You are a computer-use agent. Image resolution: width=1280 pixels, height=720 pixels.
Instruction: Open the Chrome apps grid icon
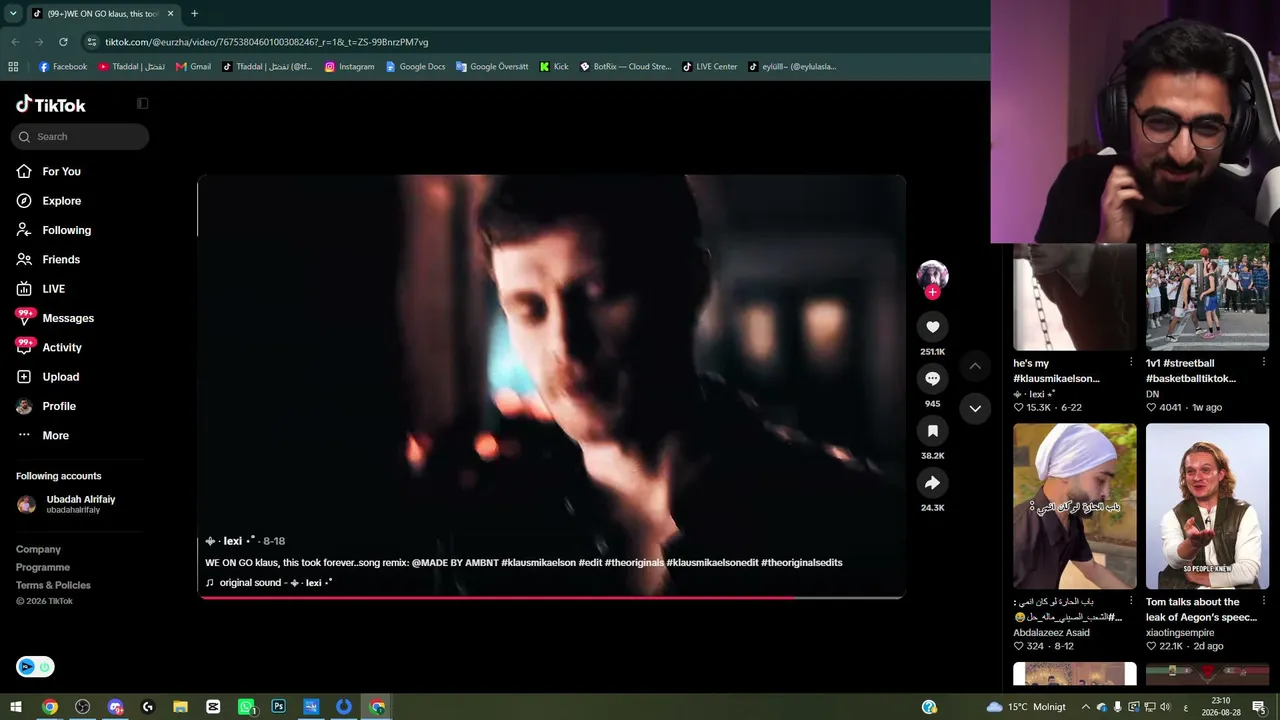tap(13, 67)
